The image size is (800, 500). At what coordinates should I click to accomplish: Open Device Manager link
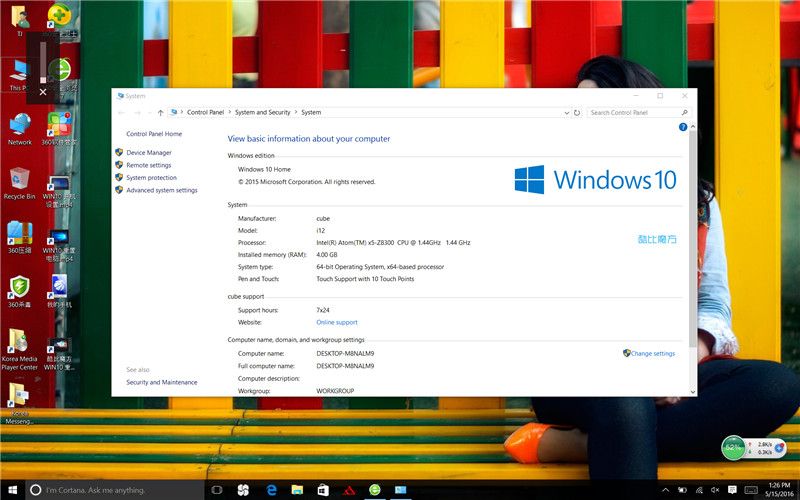pyautogui.click(x=149, y=153)
